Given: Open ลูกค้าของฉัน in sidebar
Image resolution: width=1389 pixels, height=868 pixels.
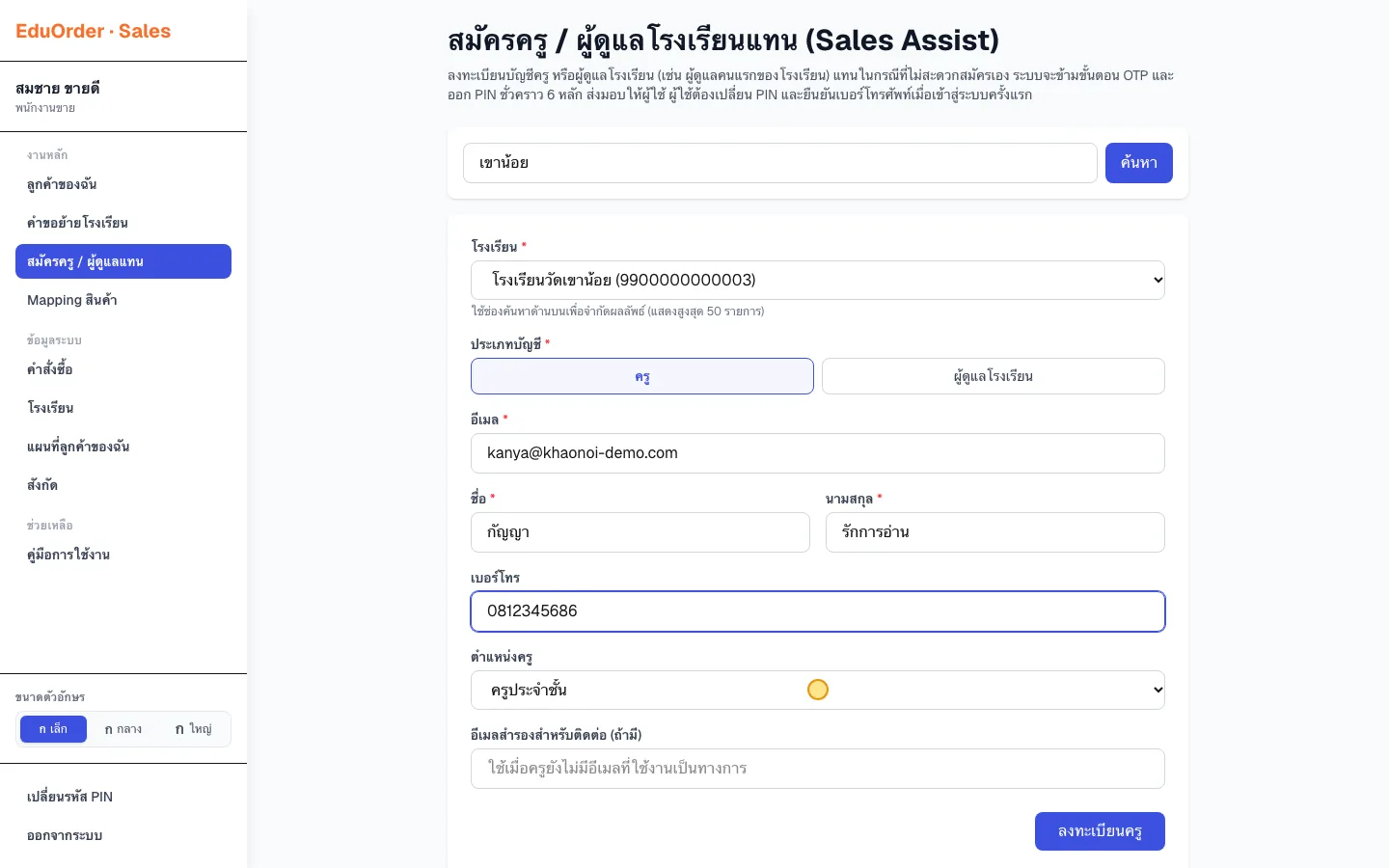Looking at the screenshot, I should pos(123,184).
